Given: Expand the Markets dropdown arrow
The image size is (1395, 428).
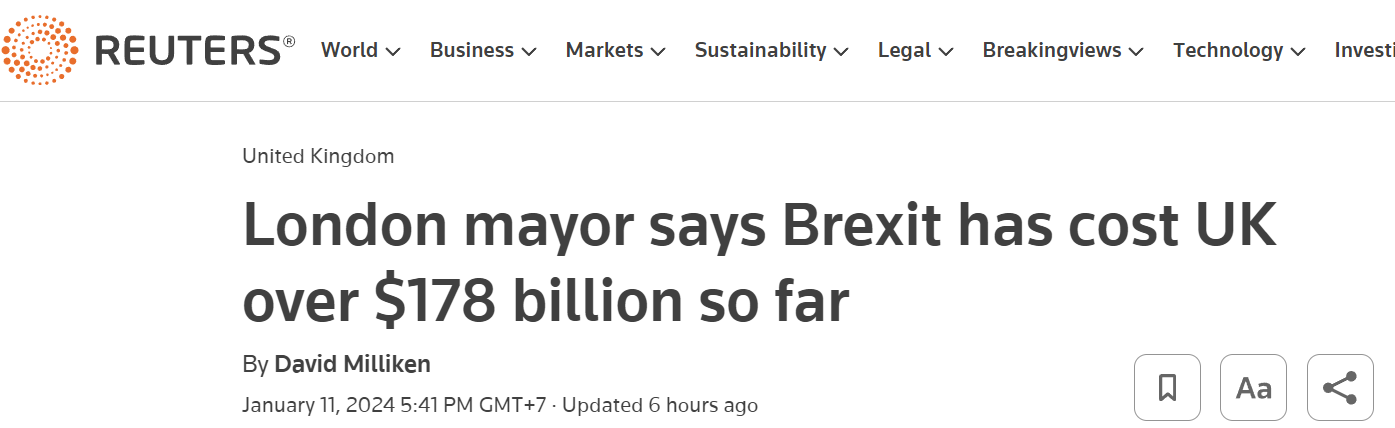Looking at the screenshot, I should coord(658,51).
